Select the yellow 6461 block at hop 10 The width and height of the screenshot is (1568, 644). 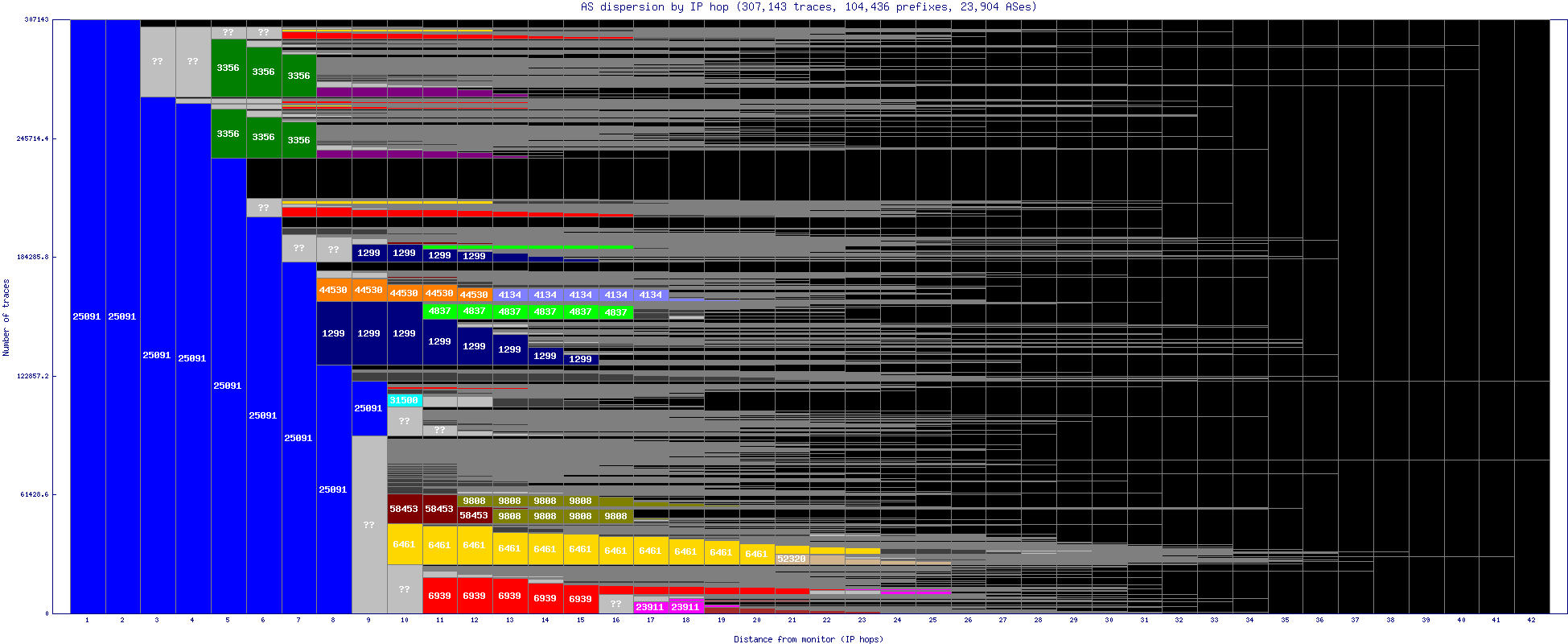pyautogui.click(x=405, y=544)
